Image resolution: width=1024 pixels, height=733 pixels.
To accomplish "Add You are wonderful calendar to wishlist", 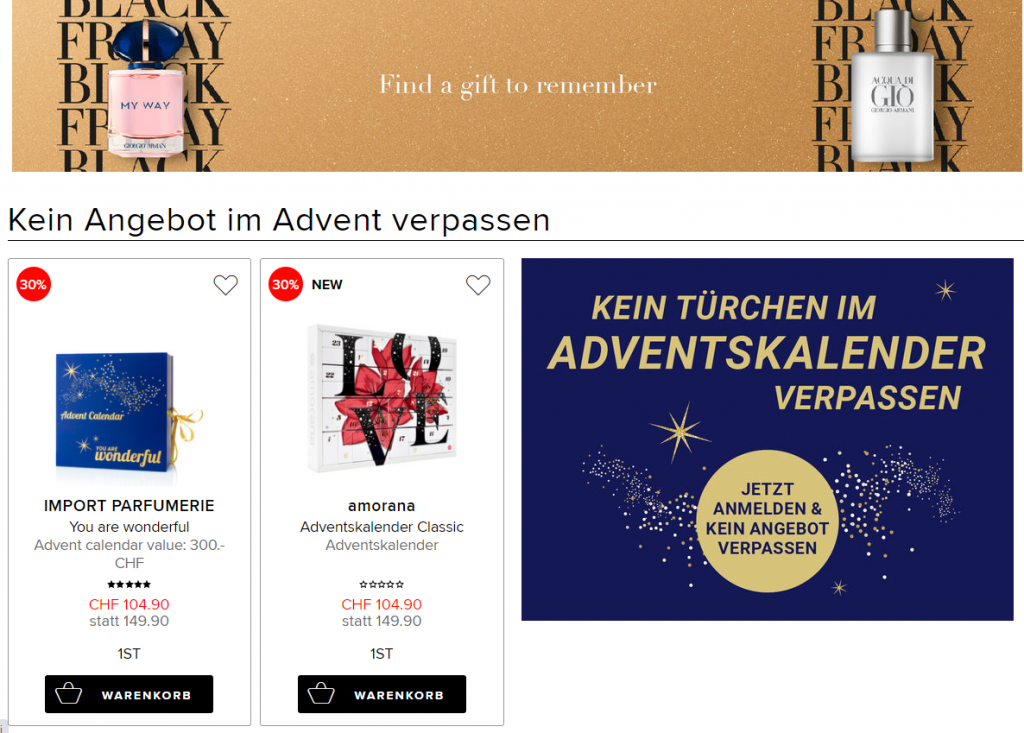I will 225,285.
